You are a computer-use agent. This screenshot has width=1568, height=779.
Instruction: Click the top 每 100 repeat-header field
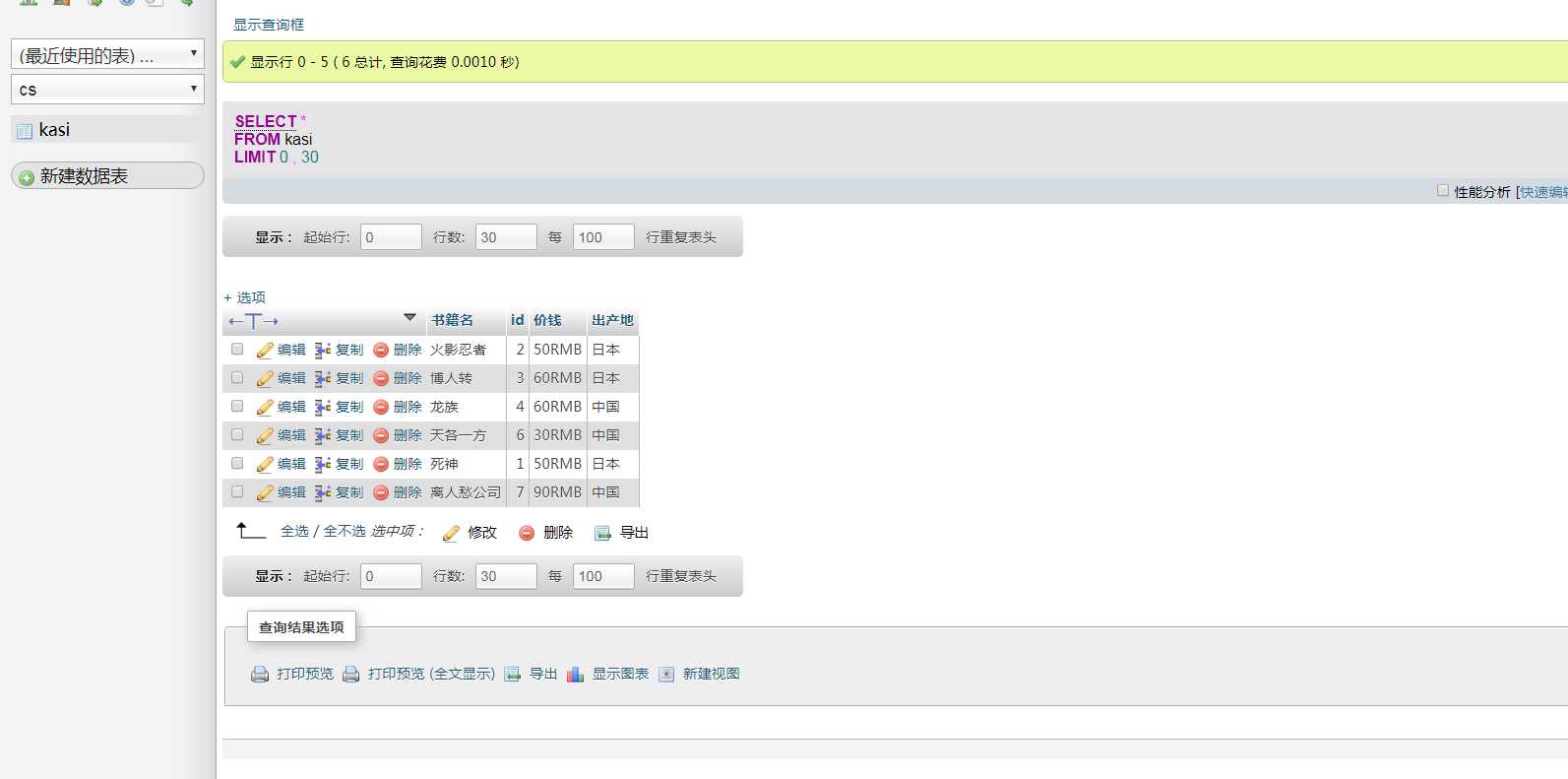tap(603, 237)
